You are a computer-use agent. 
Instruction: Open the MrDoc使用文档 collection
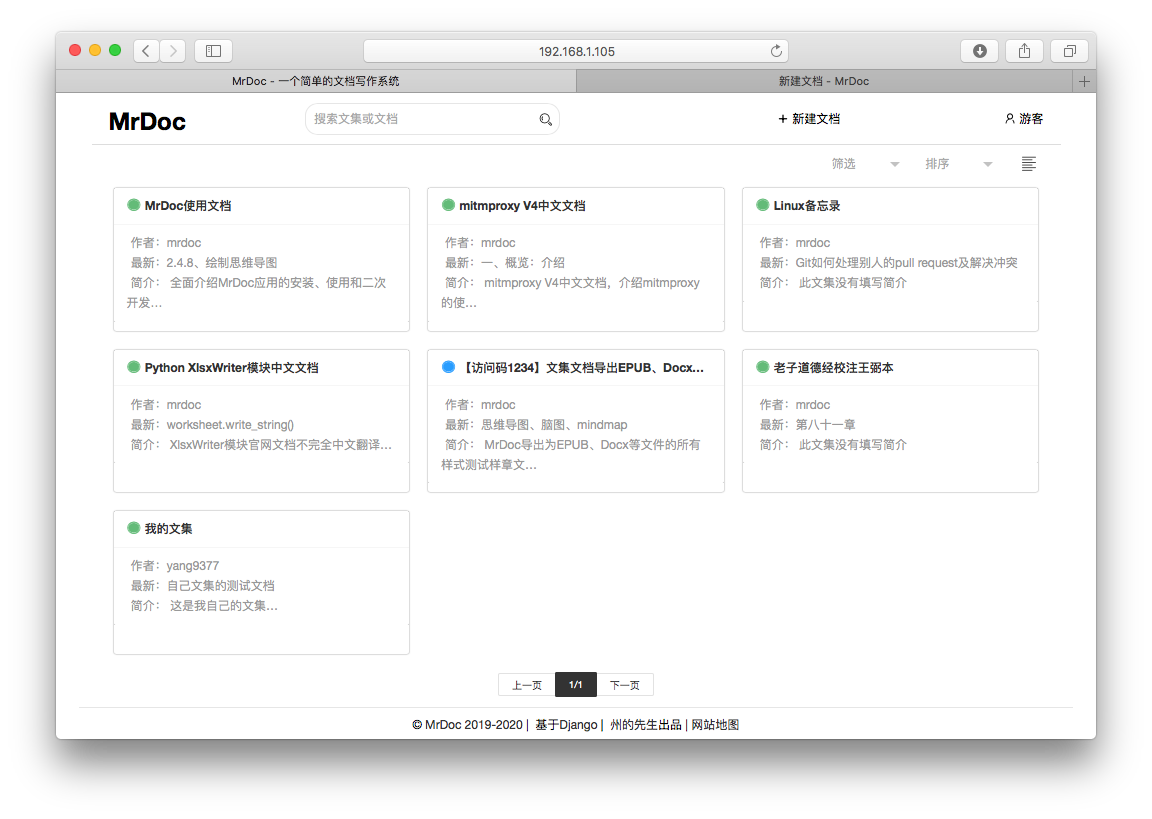188,206
